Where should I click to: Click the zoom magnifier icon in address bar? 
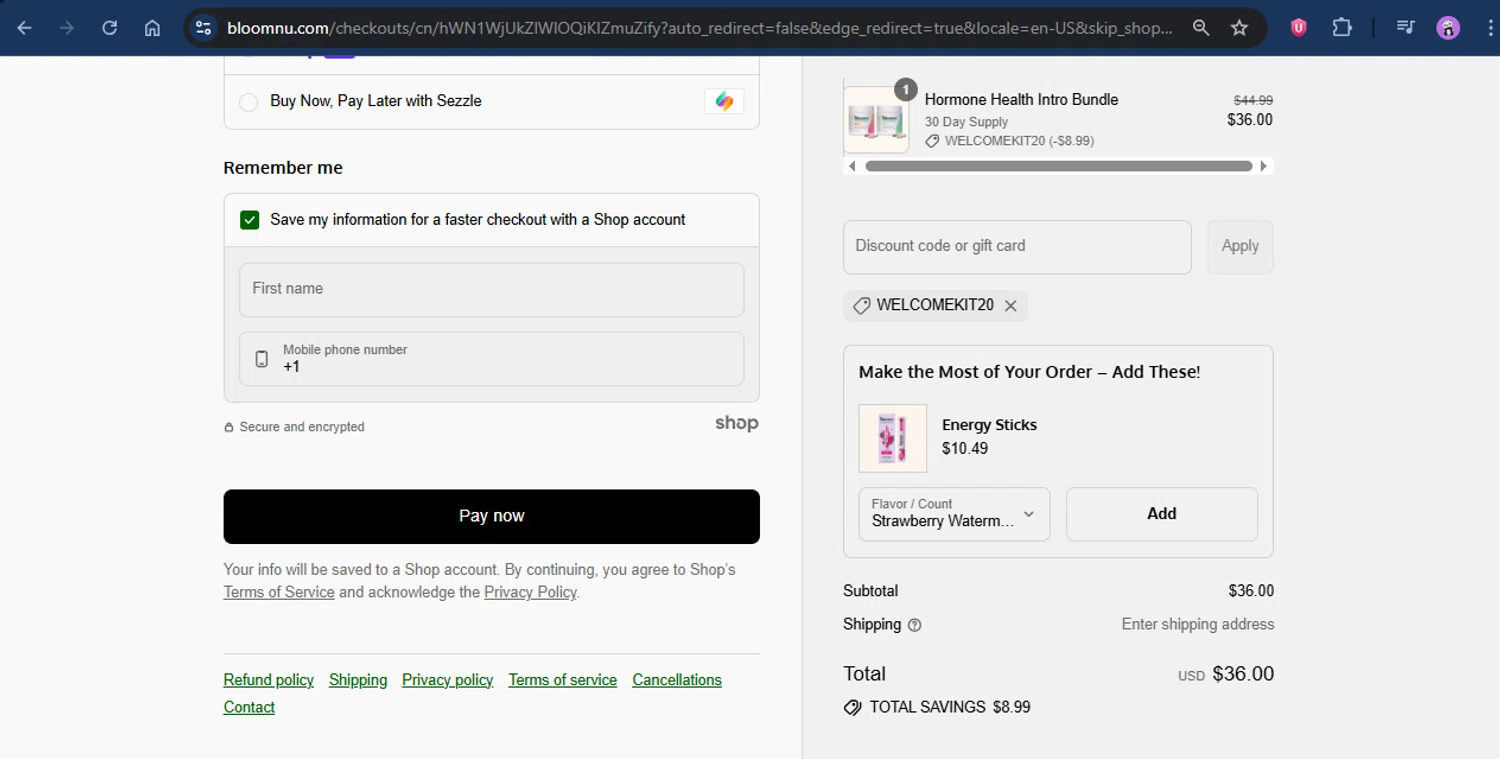click(1201, 28)
